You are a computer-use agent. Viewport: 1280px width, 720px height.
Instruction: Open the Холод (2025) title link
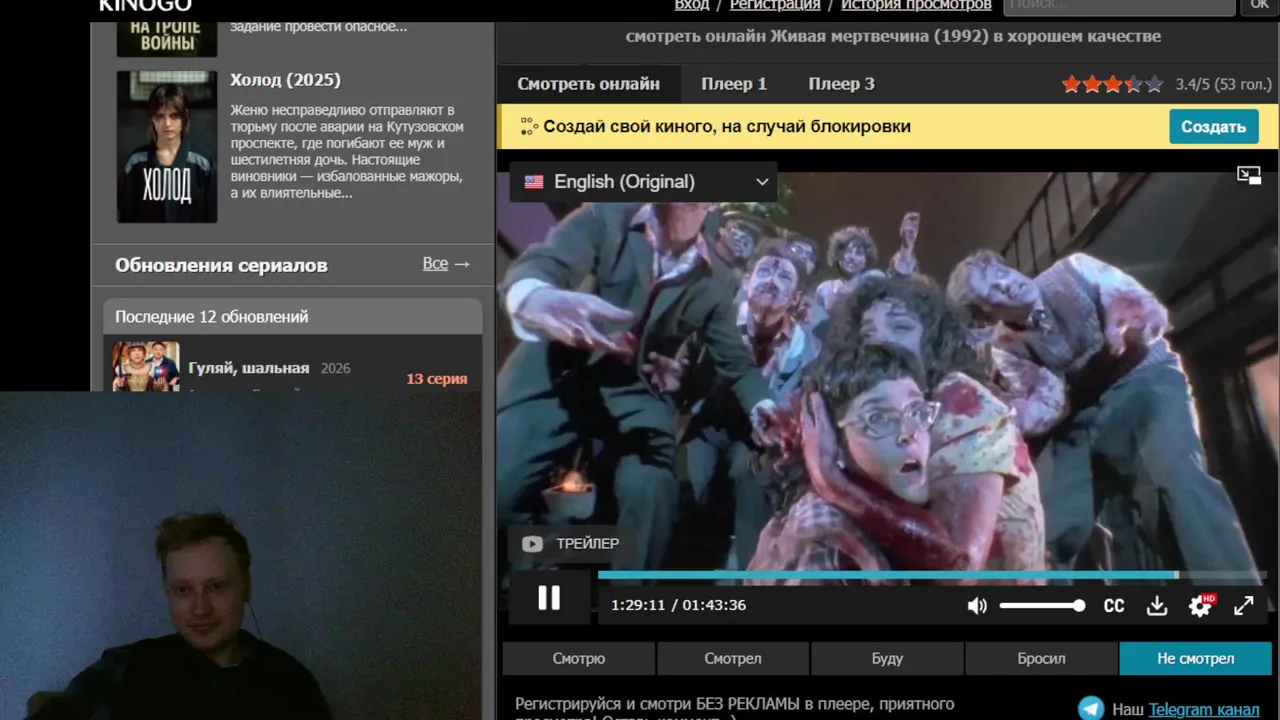coord(285,80)
